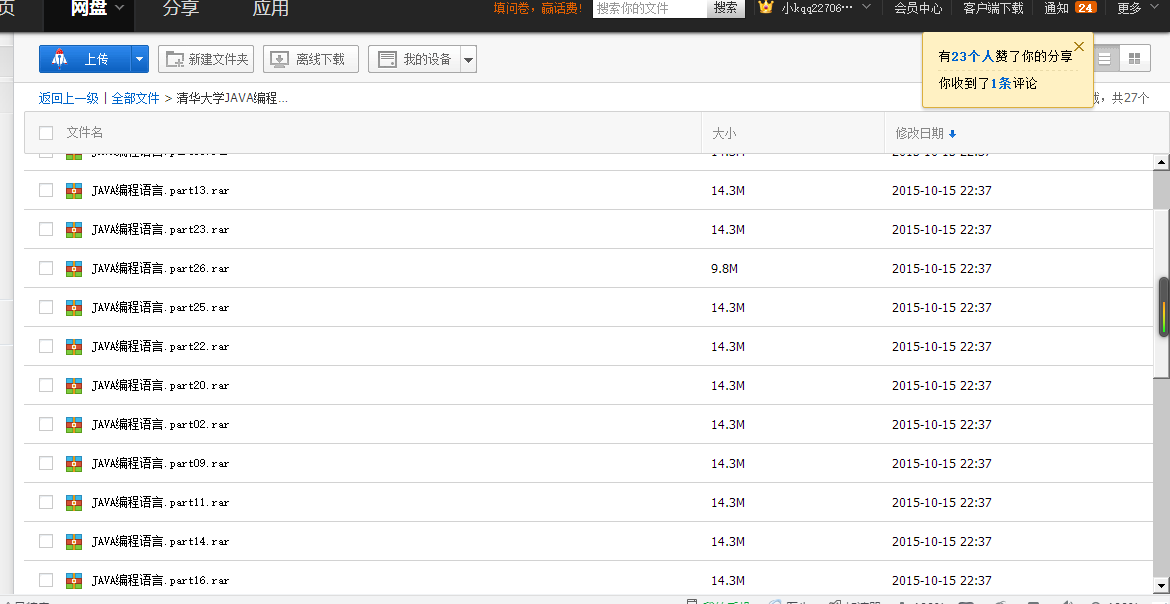Click 我的设备 button
Image resolution: width=1170 pixels, height=604 pixels.
pyautogui.click(x=414, y=59)
